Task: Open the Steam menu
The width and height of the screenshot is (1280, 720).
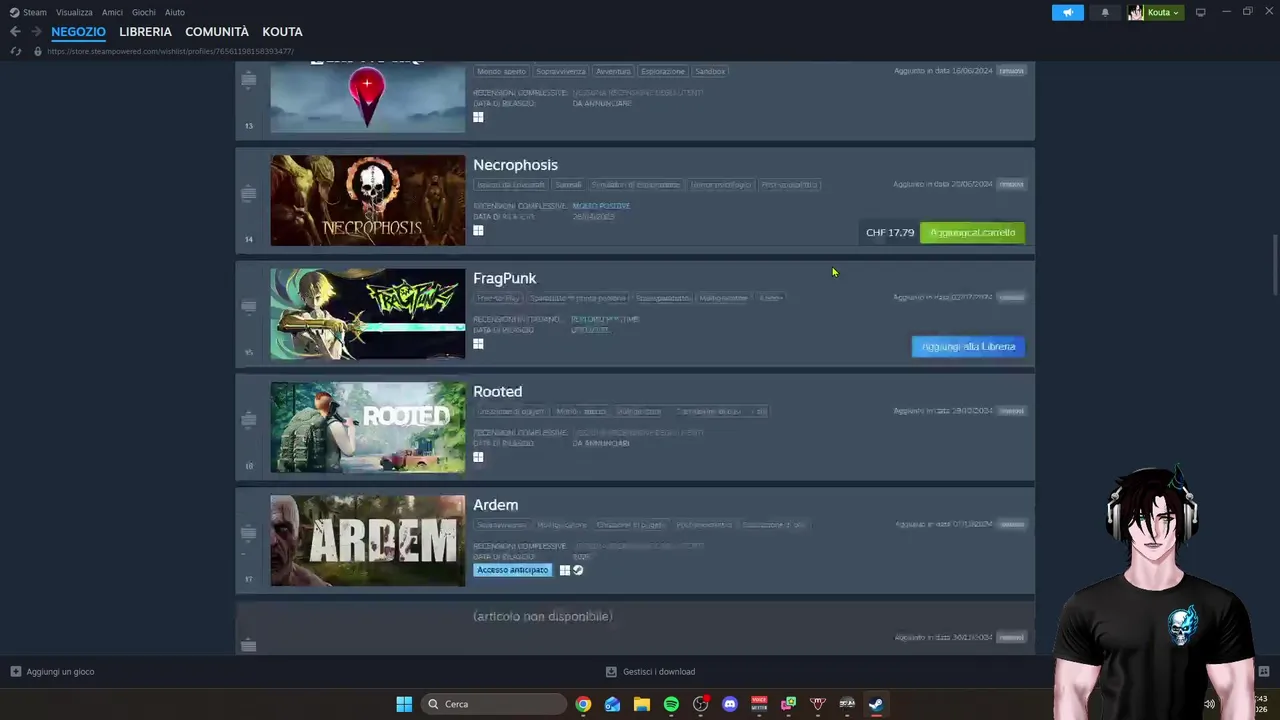Action: pyautogui.click(x=35, y=12)
